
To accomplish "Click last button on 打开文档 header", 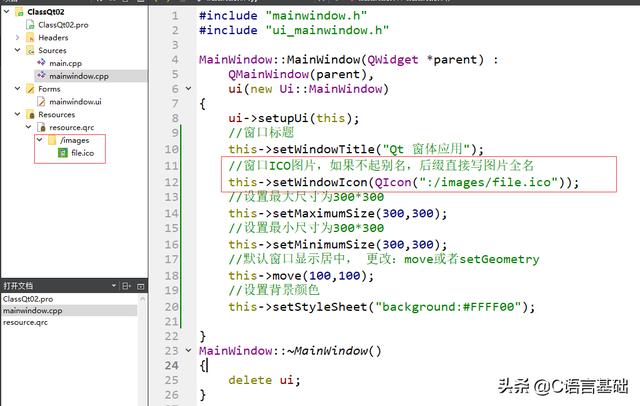I will pos(140,286).
